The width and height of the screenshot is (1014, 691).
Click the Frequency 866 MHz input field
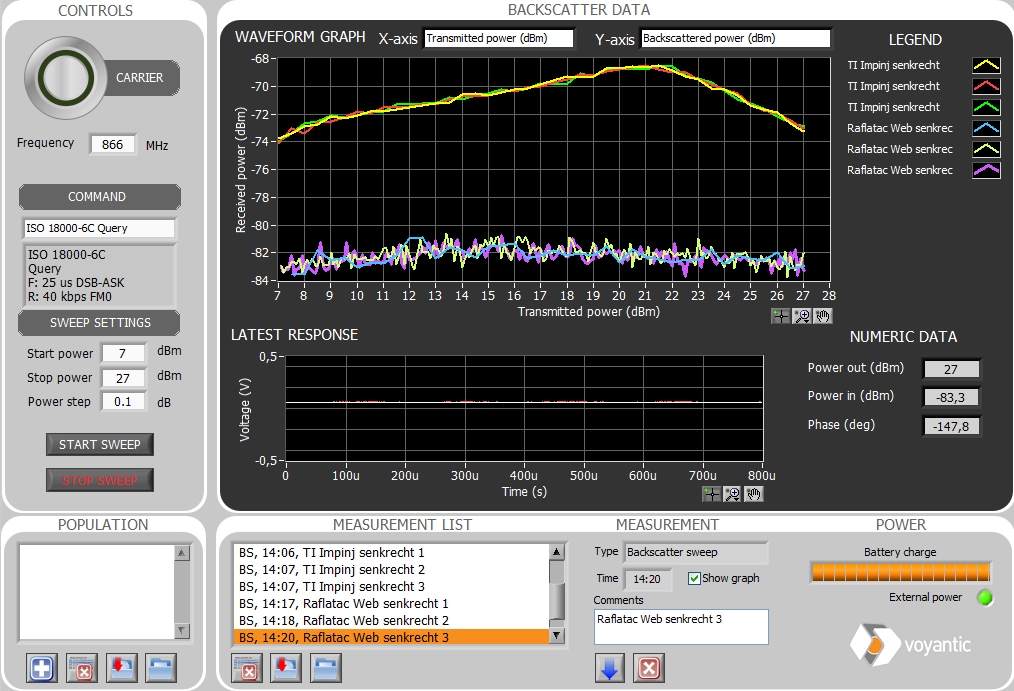[113, 144]
